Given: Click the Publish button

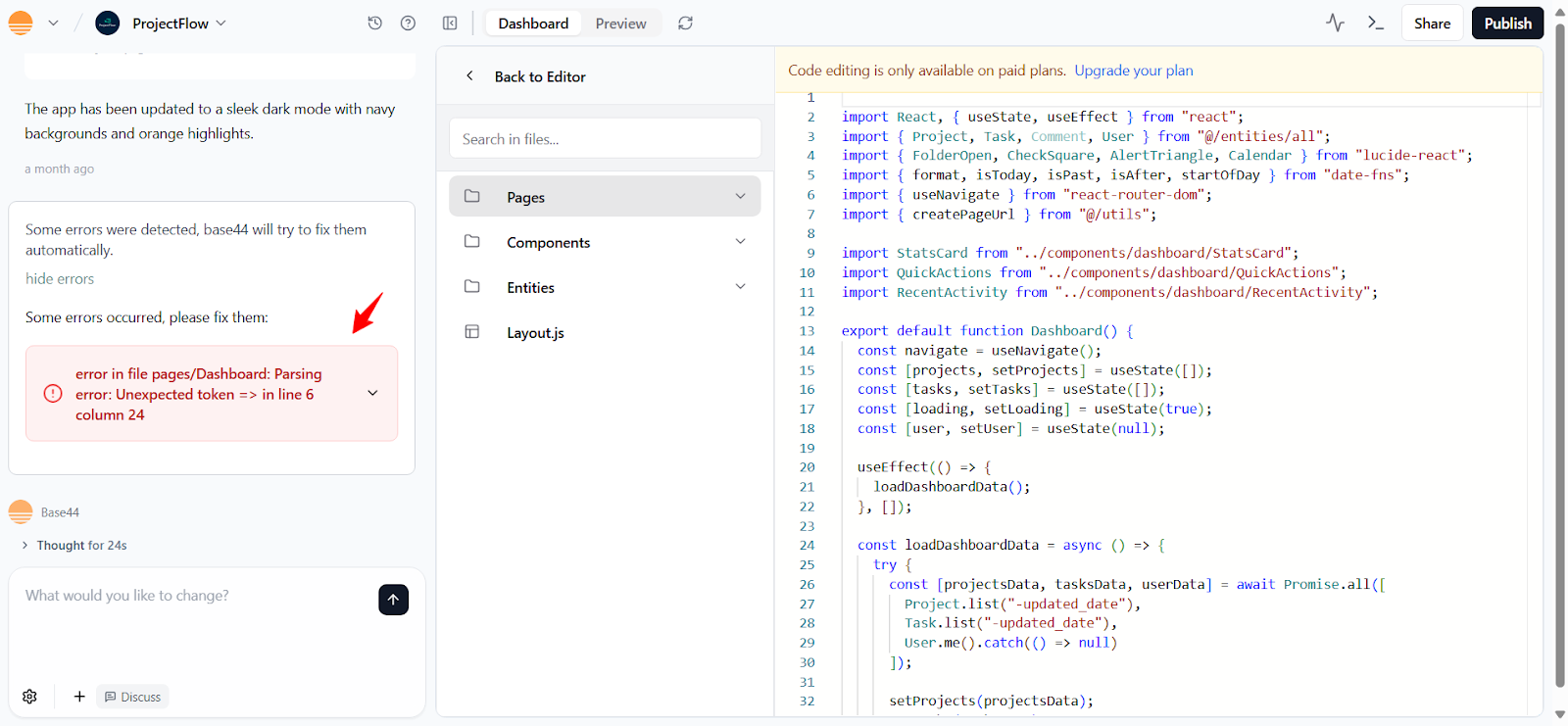Looking at the screenshot, I should click(x=1507, y=23).
